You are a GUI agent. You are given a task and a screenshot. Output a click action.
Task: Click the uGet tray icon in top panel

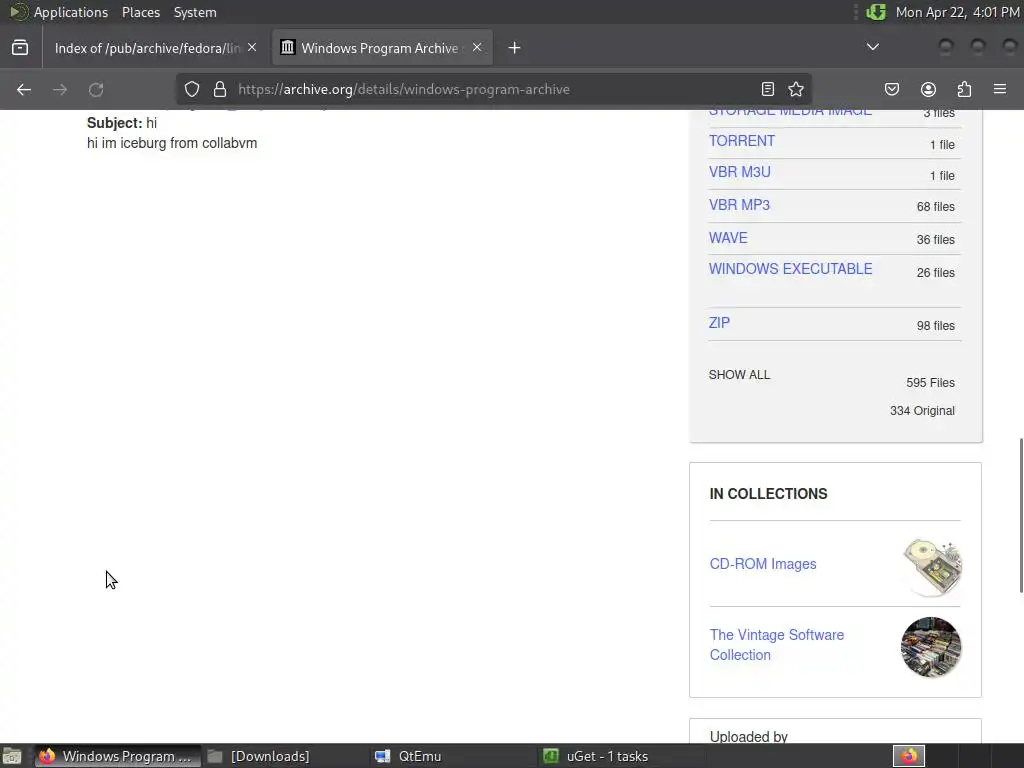876,12
